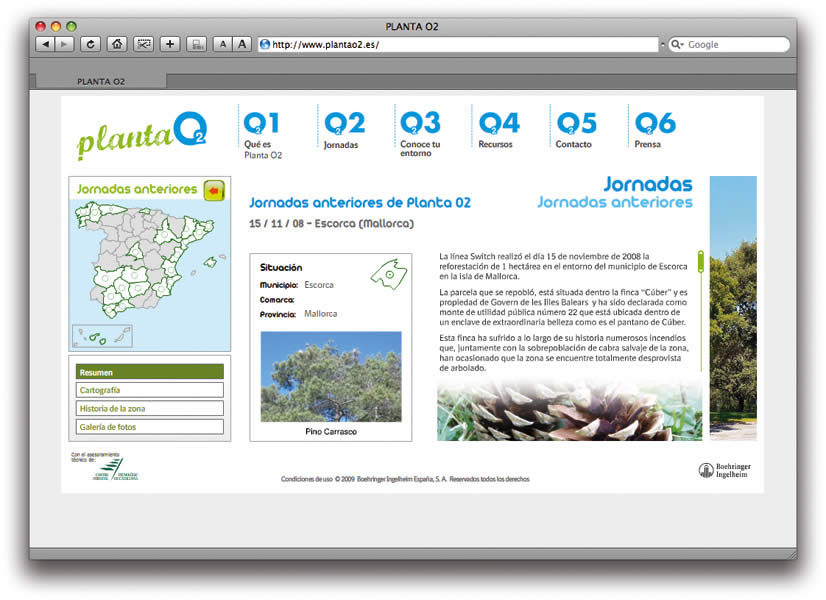Open the O5 Contacto section
Image resolution: width=826 pixels, height=600 pixels.
click(576, 130)
